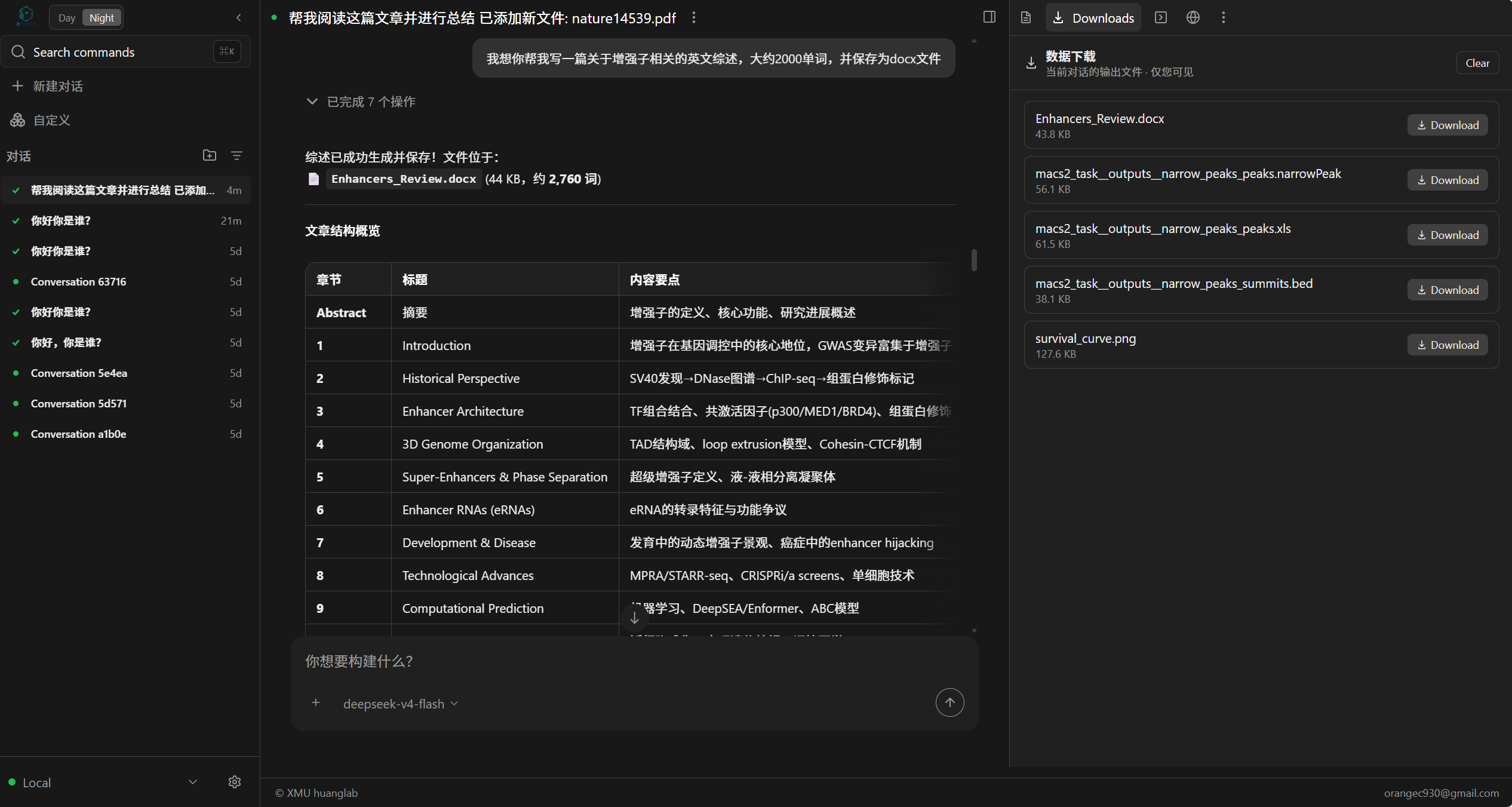1512x807 pixels.
Task: Open the 21m 你好你是谁? conversation
Action: (x=126, y=220)
